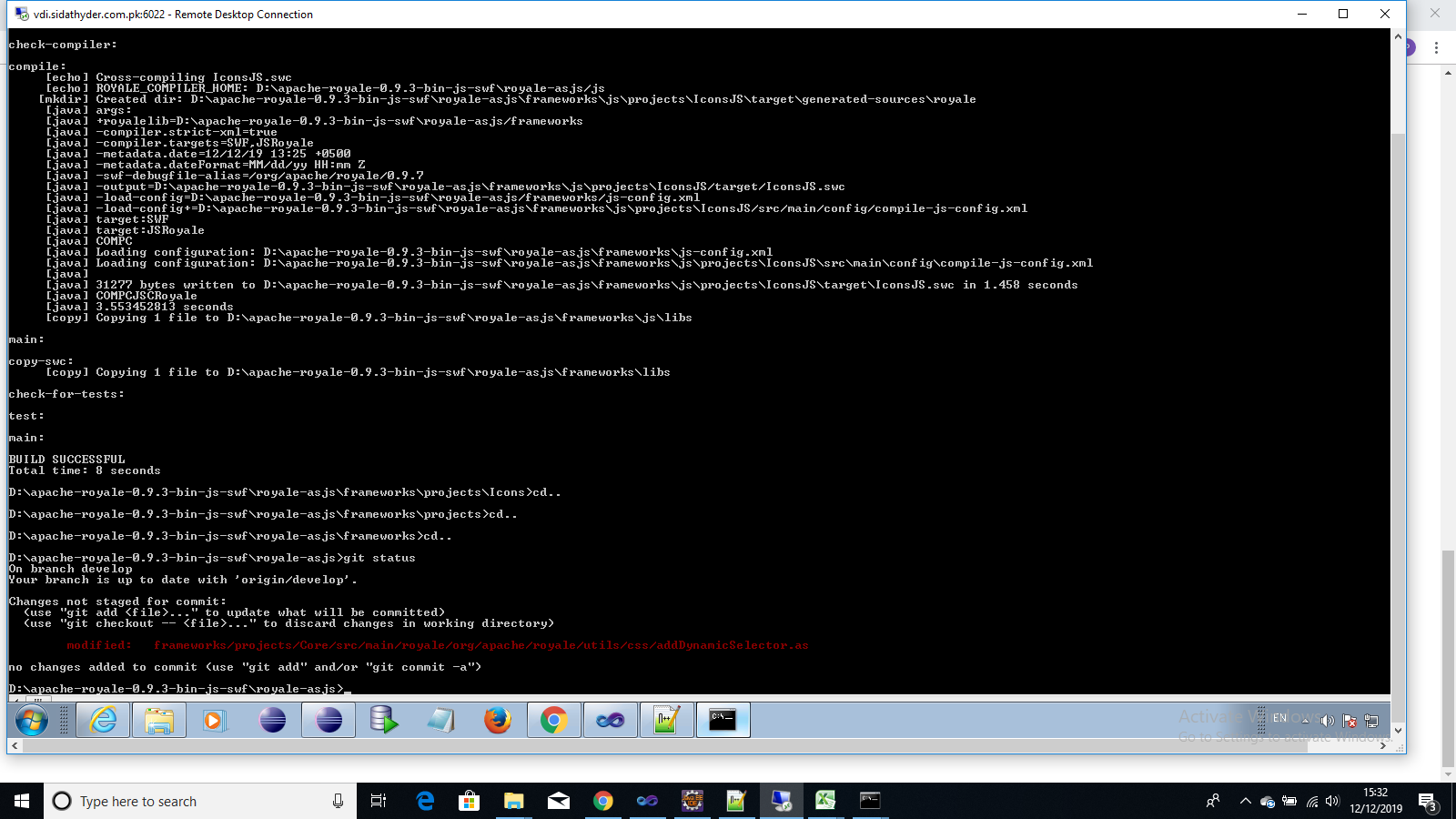Select Remote Desktop Connection on local taskbar
The width and height of the screenshot is (1456, 819).
(782, 801)
